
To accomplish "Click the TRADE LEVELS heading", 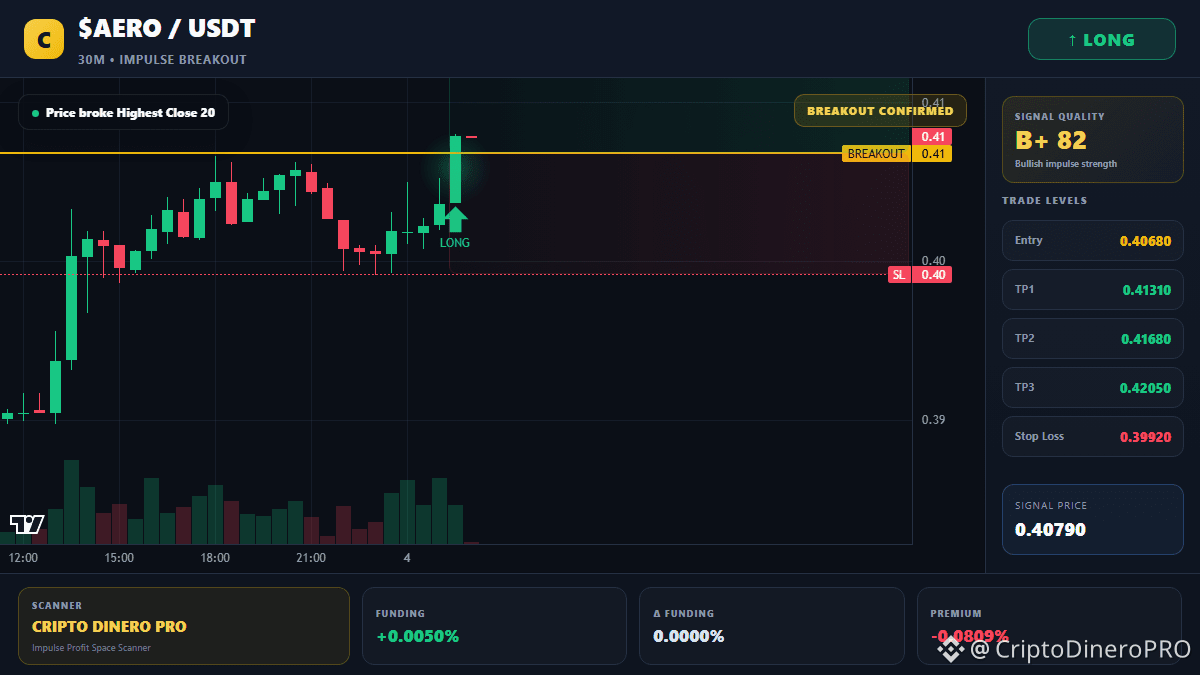I will pyautogui.click(x=1044, y=201).
